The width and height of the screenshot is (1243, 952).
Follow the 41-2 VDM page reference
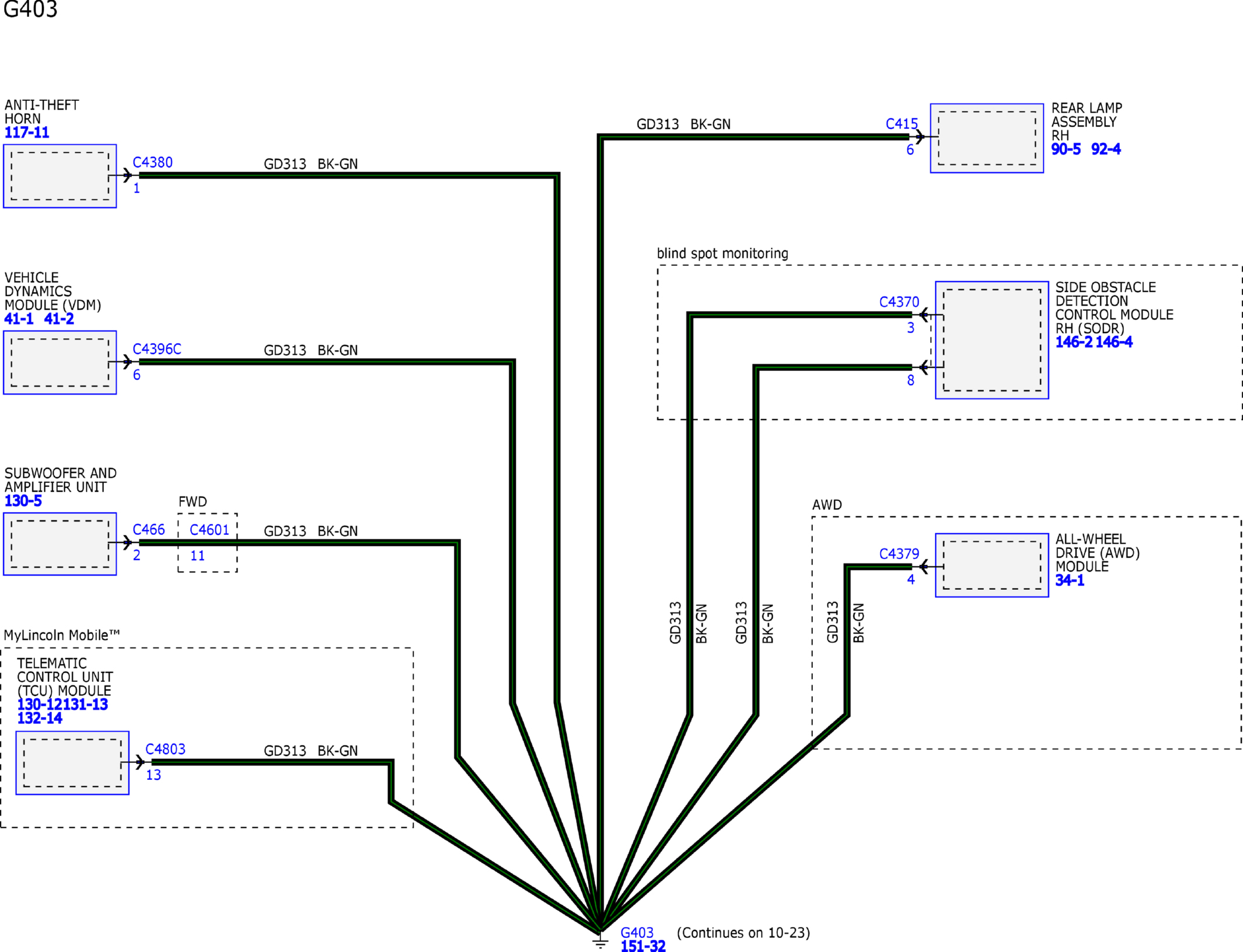coord(59,319)
